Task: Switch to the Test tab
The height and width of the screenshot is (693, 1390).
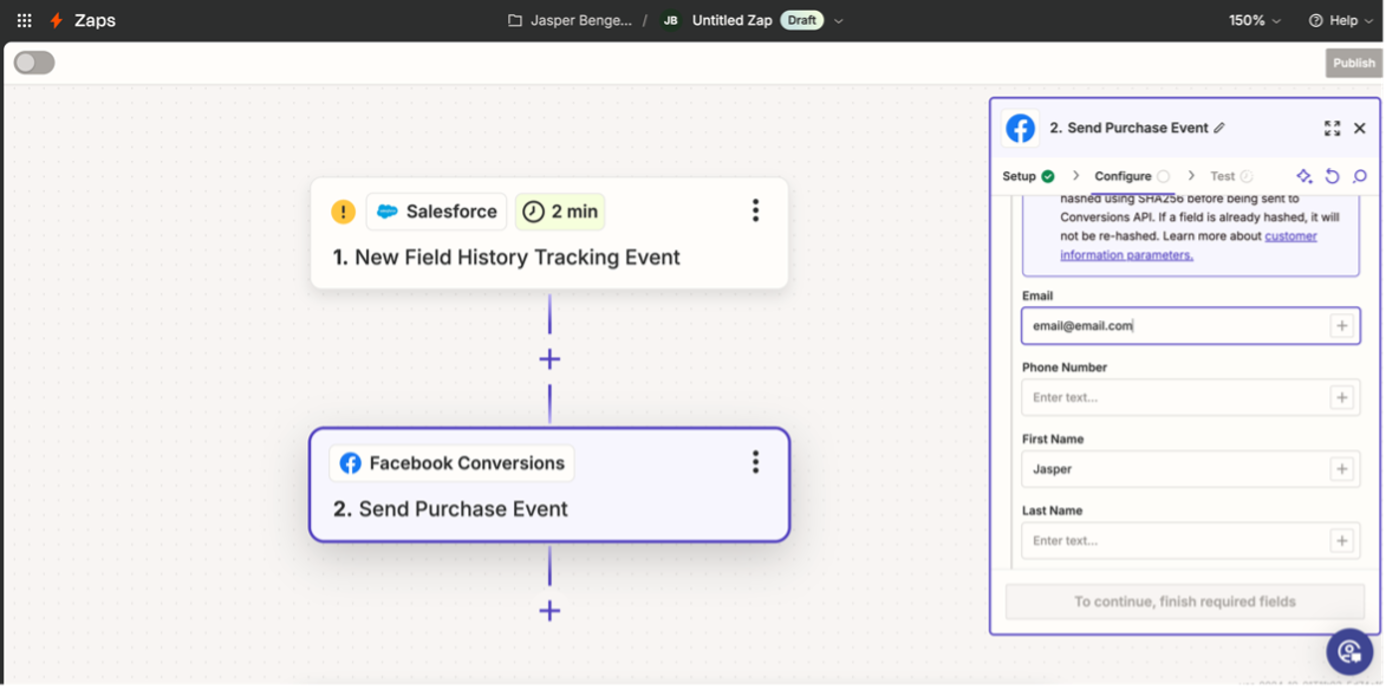Action: (x=1231, y=176)
